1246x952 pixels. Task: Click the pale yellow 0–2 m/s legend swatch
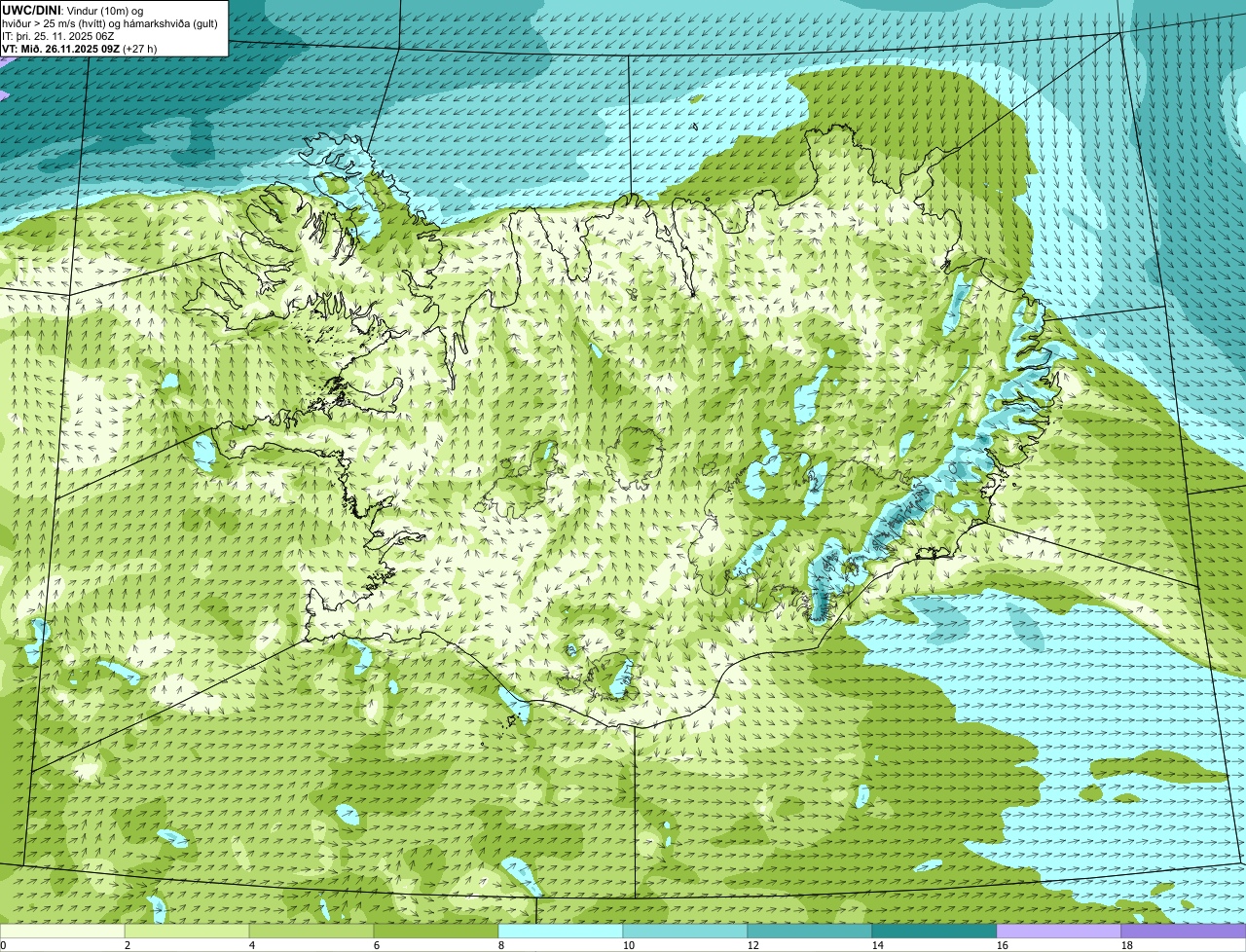(x=62, y=932)
